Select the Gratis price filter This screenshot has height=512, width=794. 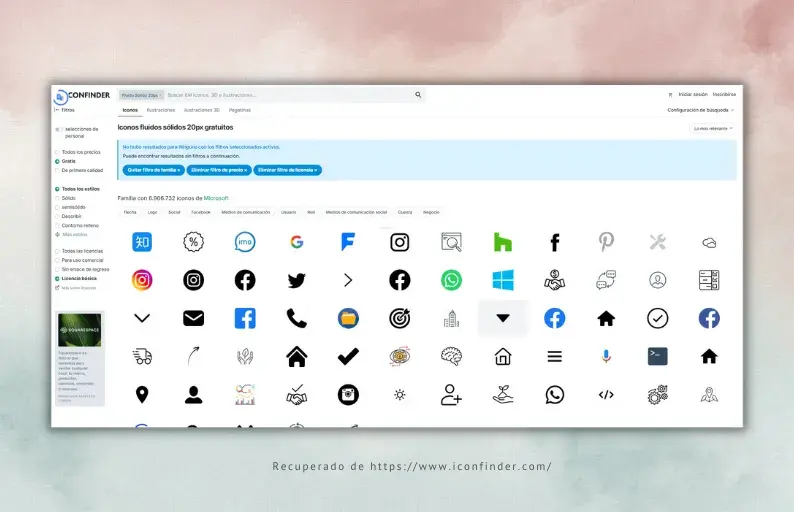pos(65,161)
